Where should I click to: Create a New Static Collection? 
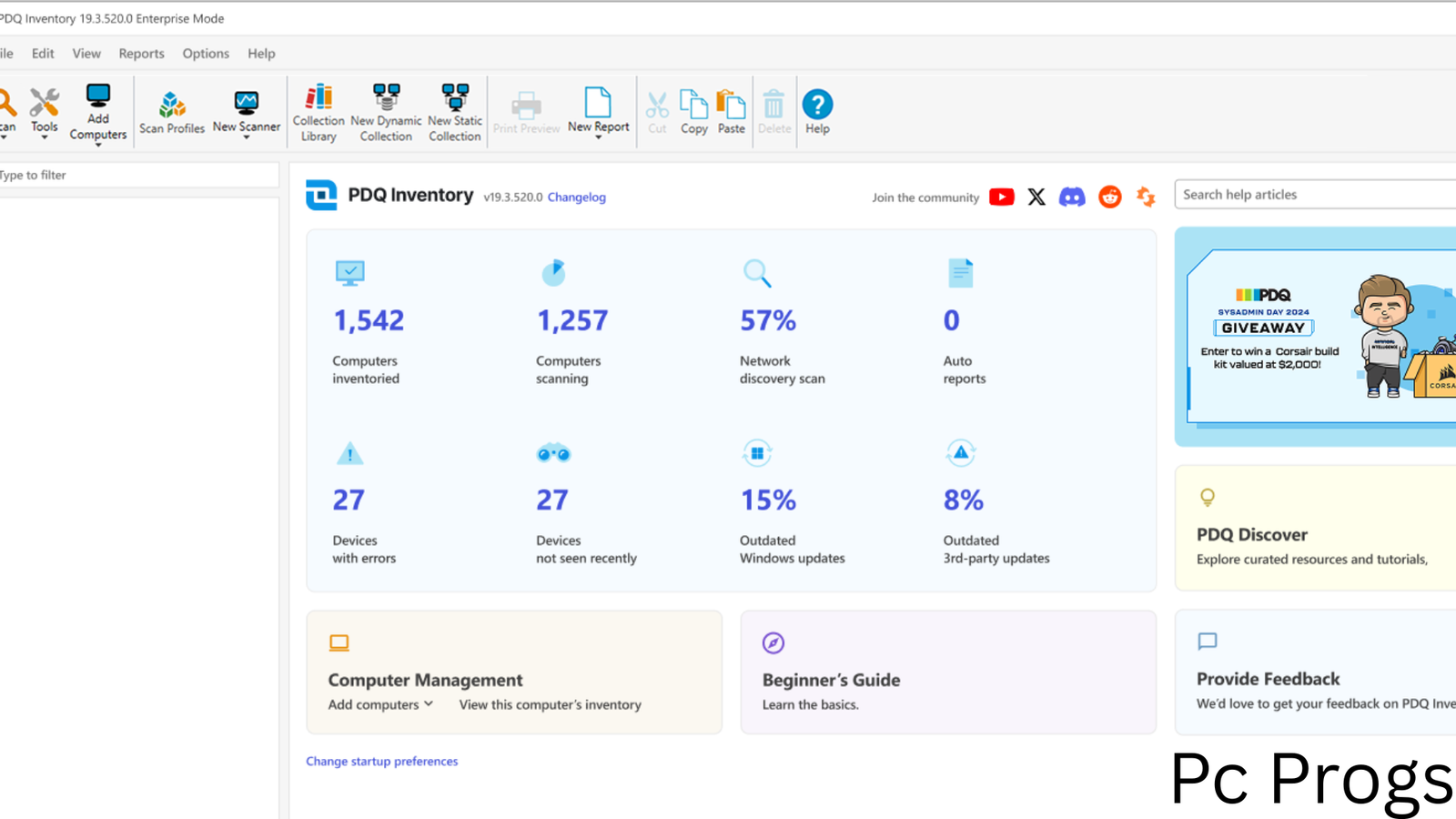point(455,113)
